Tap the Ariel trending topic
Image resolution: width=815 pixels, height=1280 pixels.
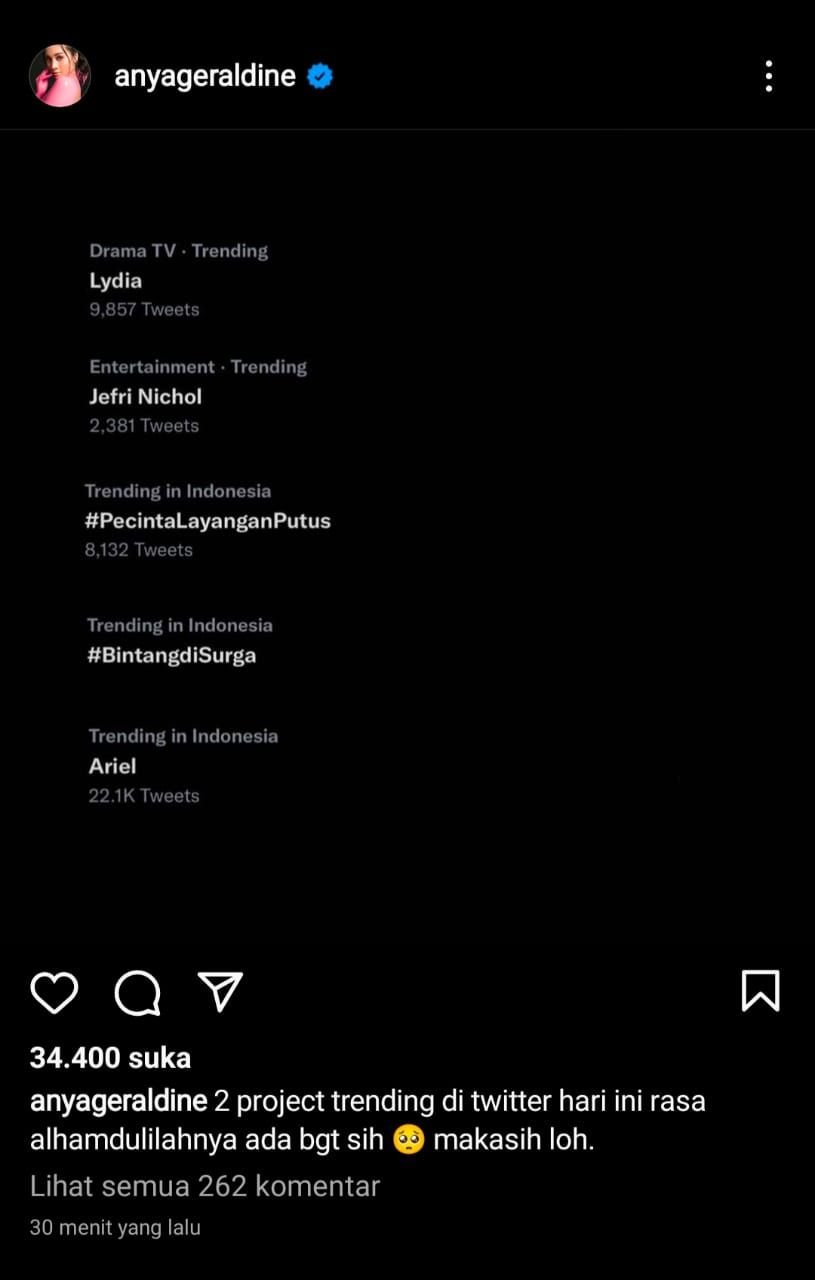(112, 766)
